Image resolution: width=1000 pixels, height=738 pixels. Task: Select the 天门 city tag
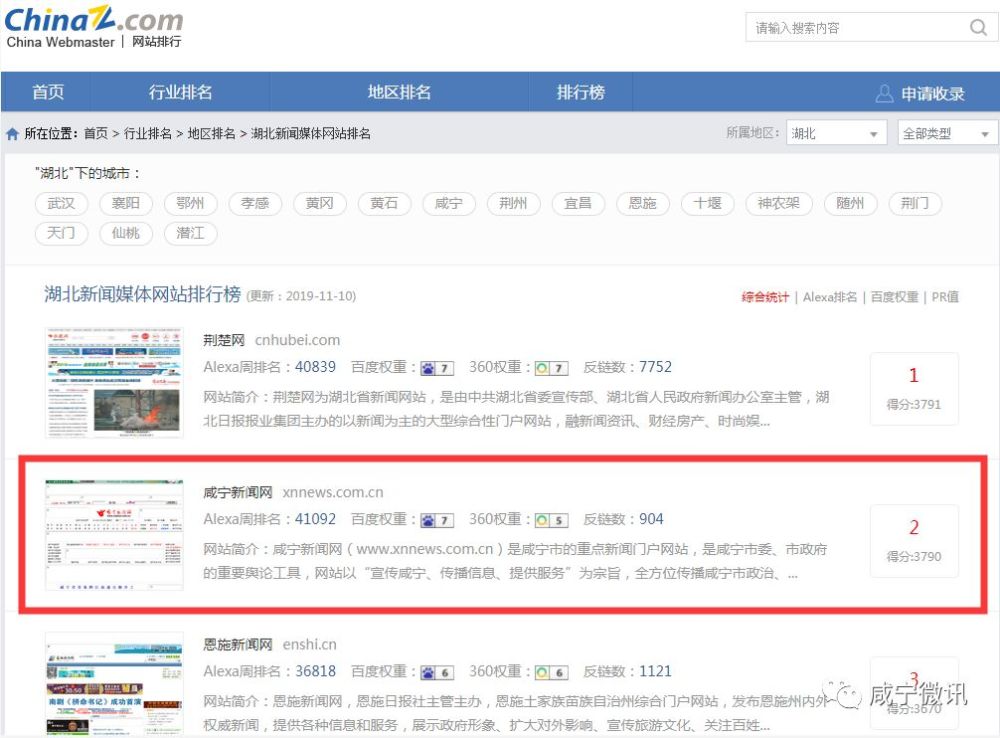61,233
